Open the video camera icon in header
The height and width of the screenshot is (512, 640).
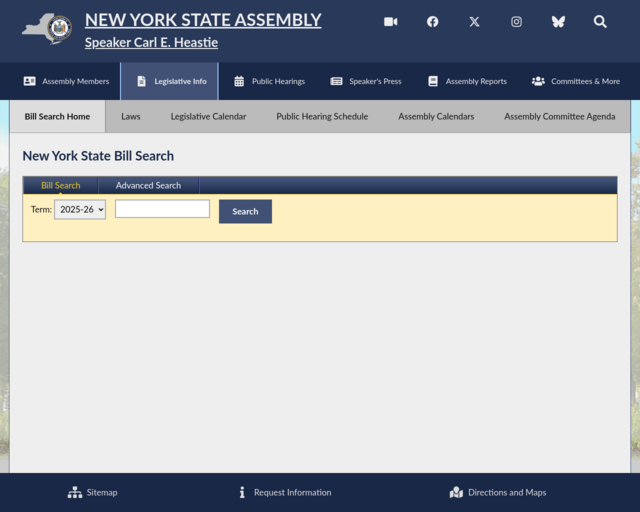click(x=391, y=22)
